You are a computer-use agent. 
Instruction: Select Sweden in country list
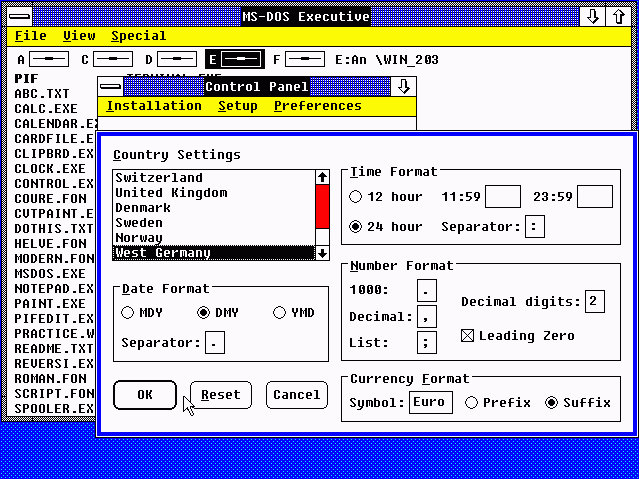214,223
